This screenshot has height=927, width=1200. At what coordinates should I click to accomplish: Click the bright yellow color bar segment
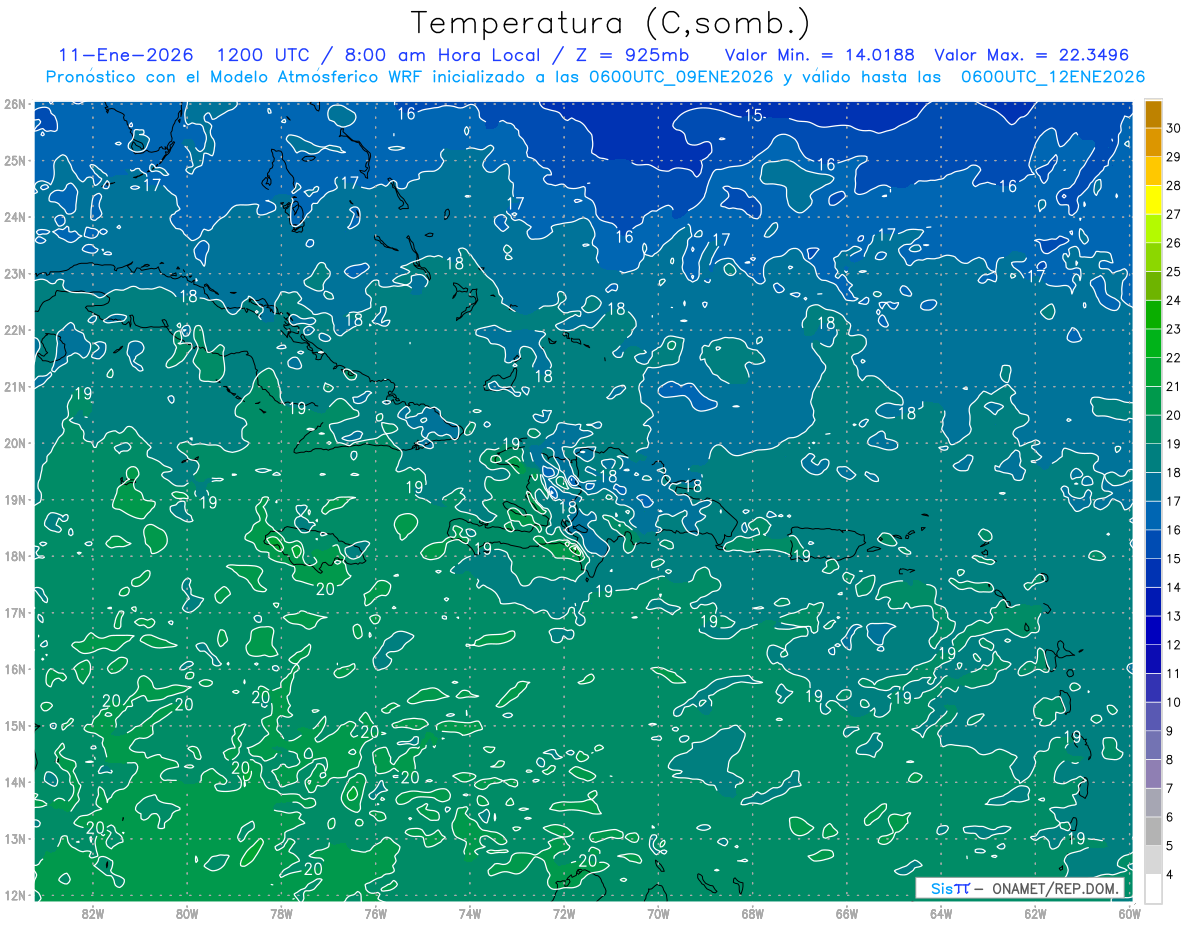click(x=1154, y=200)
